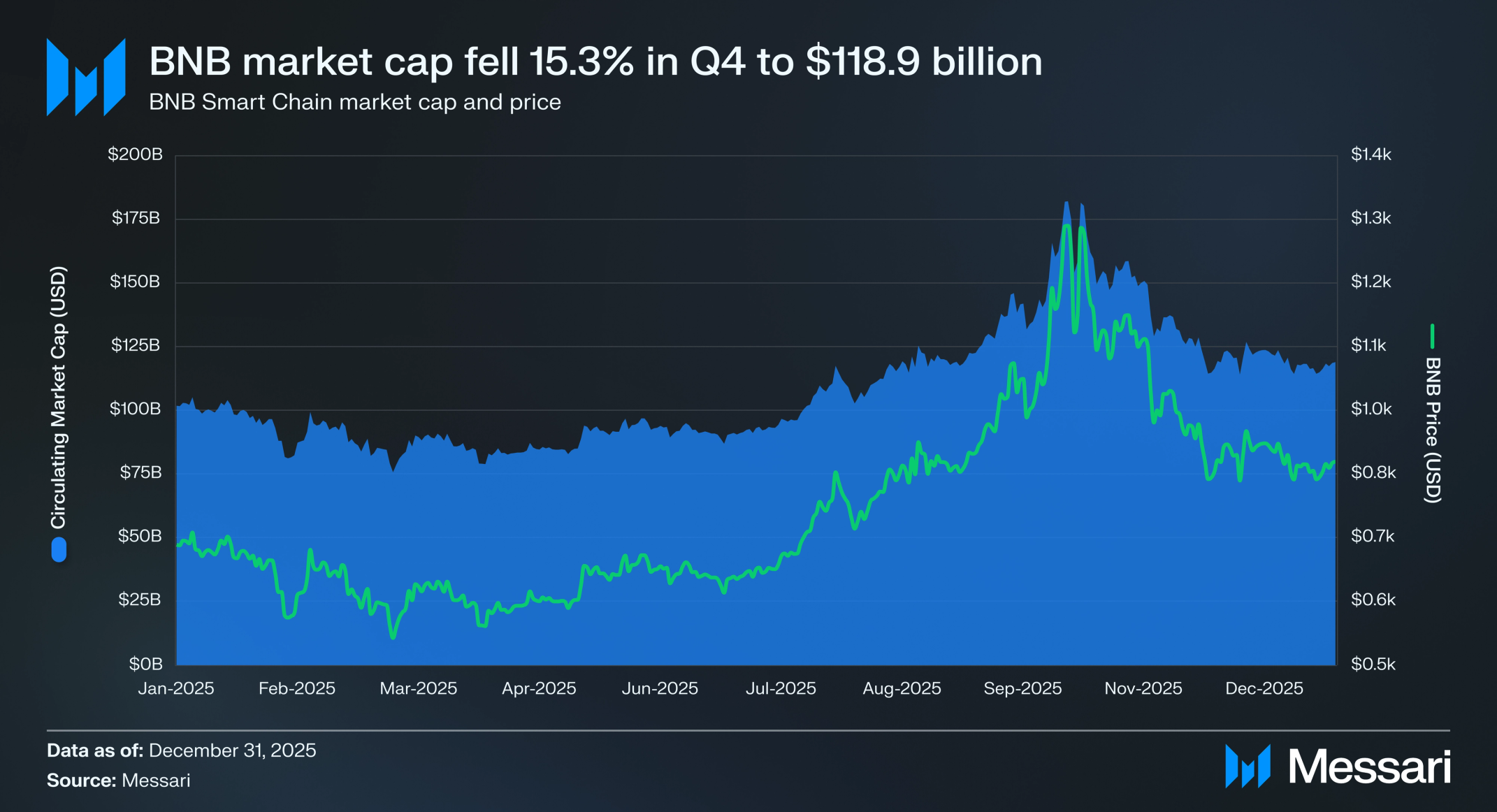
Task: Click the Circulating Market Cap (USD) axis title
Action: pos(58,397)
